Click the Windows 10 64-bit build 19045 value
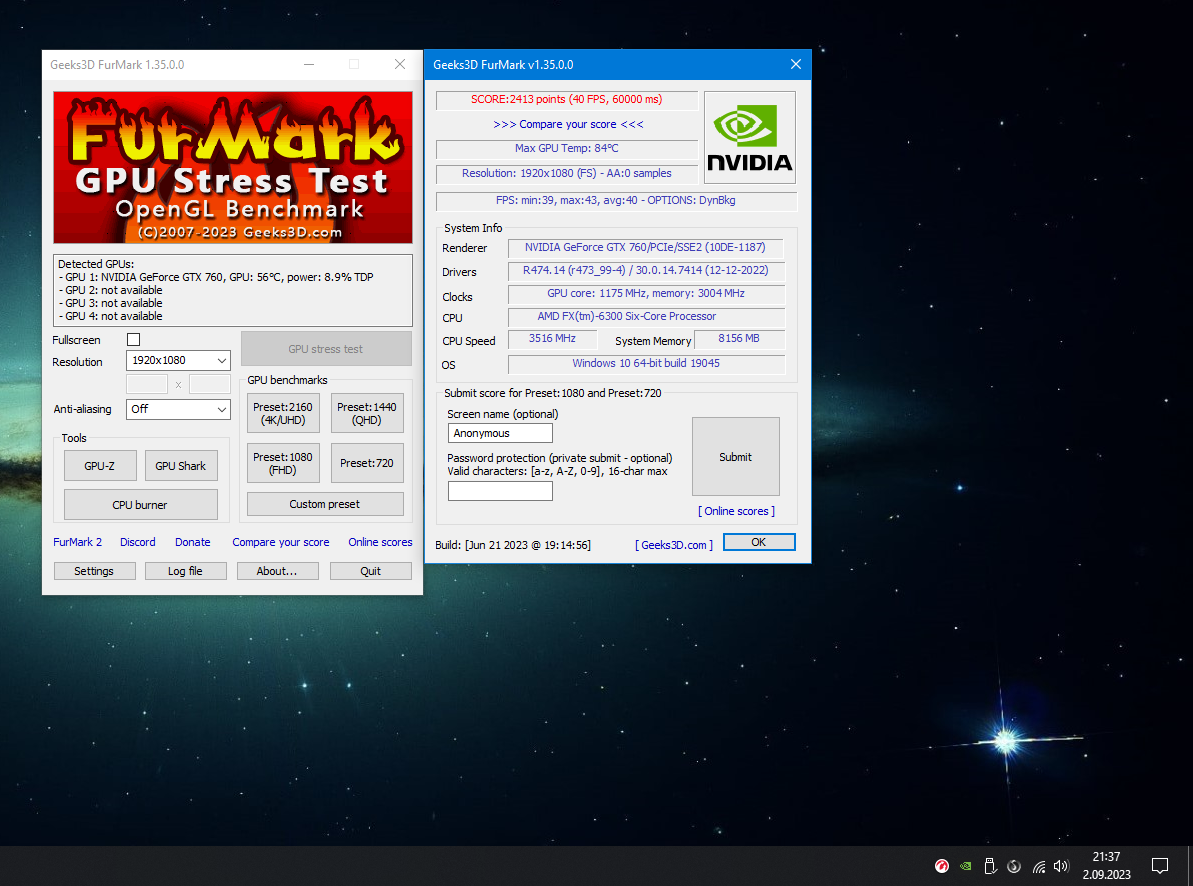The height and width of the screenshot is (886, 1193). (x=645, y=363)
